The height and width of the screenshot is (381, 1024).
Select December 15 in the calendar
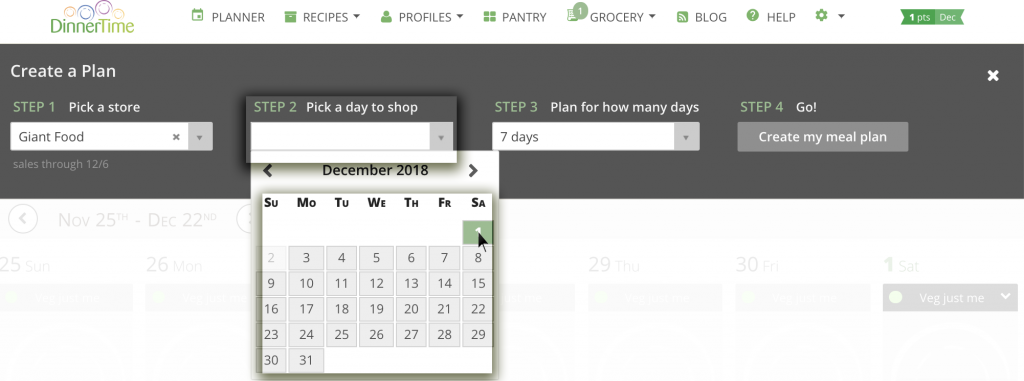click(478, 283)
